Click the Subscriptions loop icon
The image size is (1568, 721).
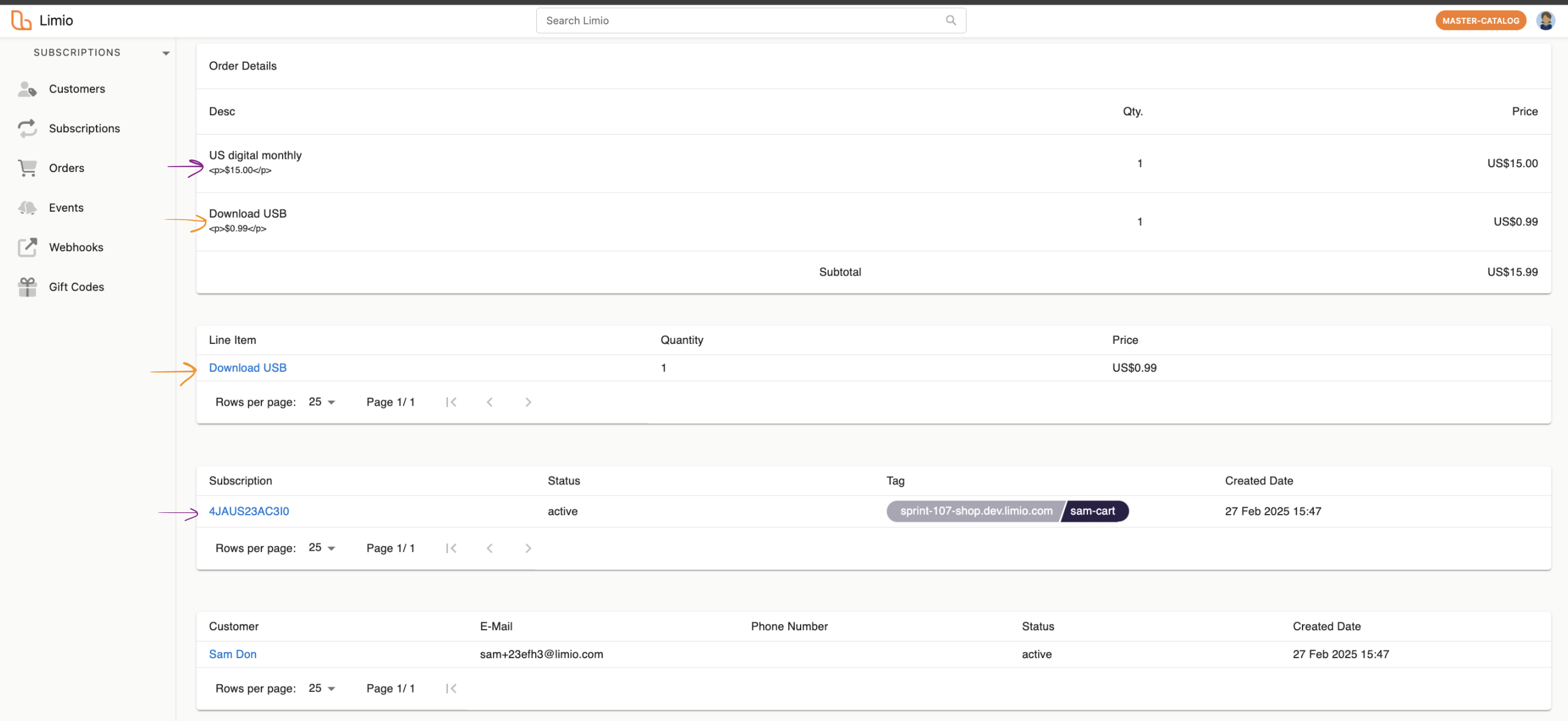(27, 129)
